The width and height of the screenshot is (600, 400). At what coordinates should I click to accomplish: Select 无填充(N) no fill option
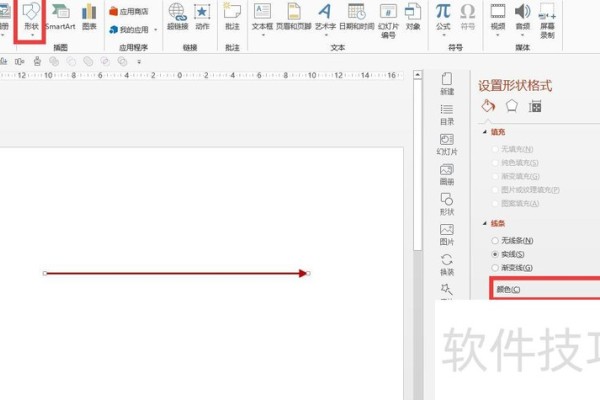(512, 149)
